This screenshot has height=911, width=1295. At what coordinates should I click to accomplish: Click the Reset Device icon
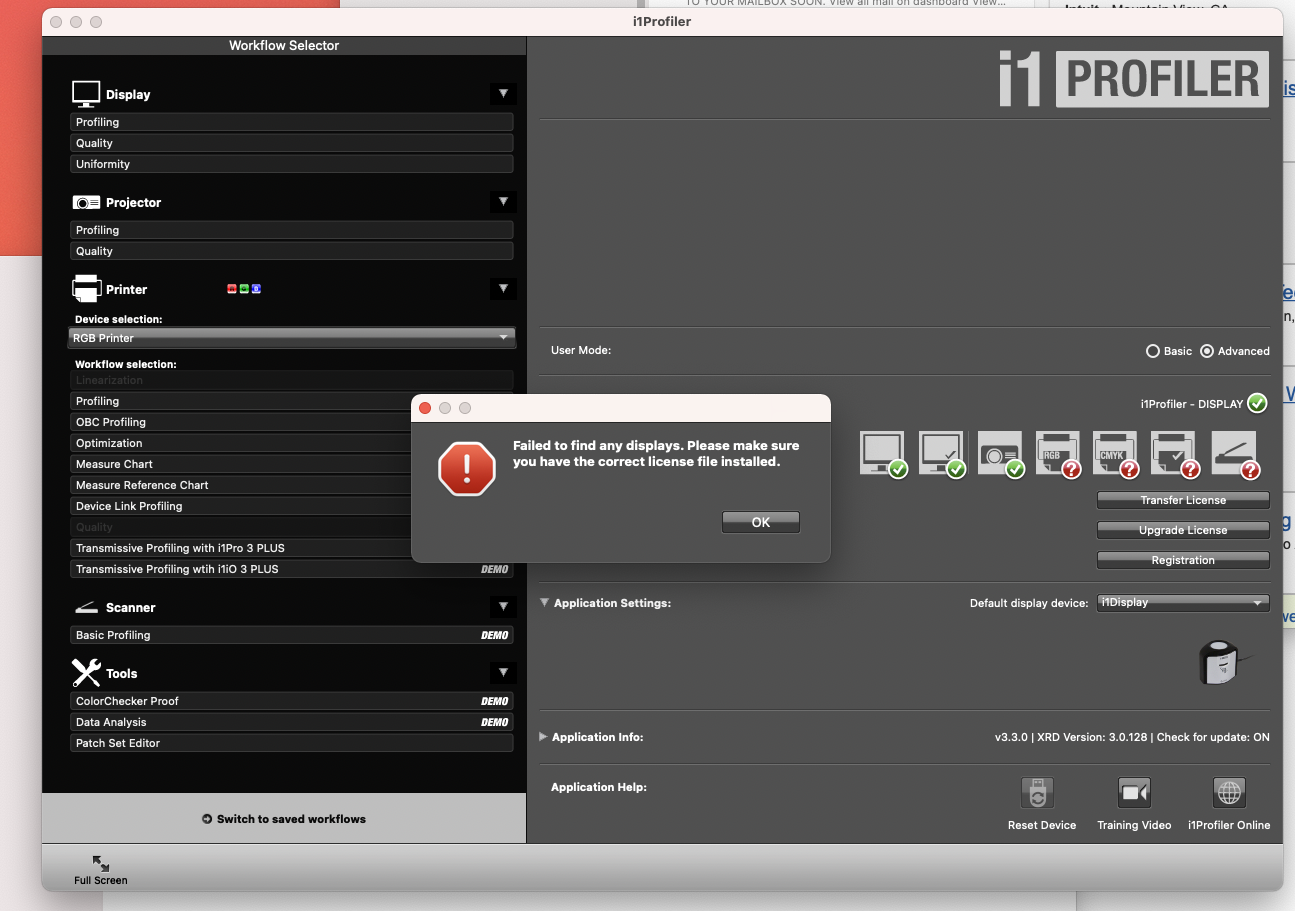1038,793
